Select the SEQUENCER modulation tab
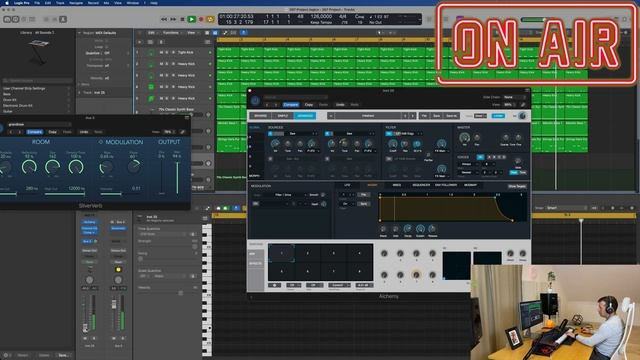The height and width of the screenshot is (360, 640). click(421, 185)
